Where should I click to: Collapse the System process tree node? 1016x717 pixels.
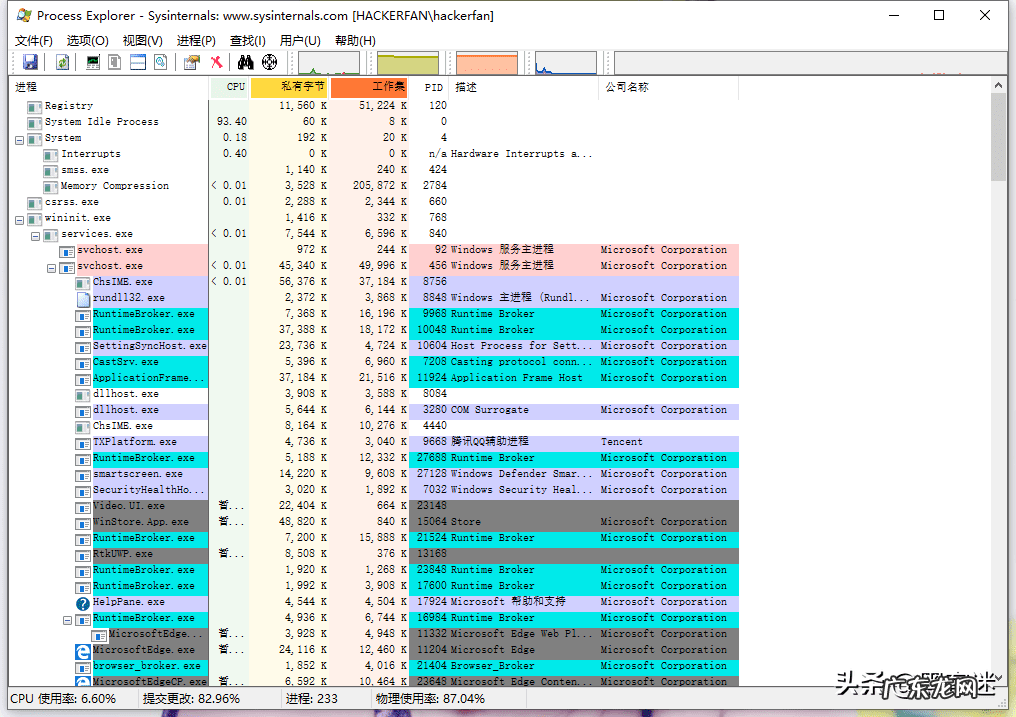[20, 138]
